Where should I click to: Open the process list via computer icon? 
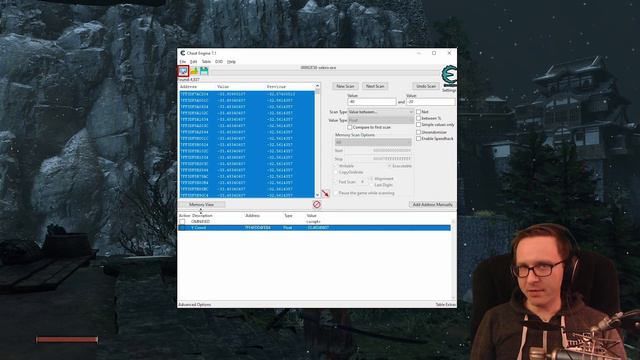click(x=183, y=71)
